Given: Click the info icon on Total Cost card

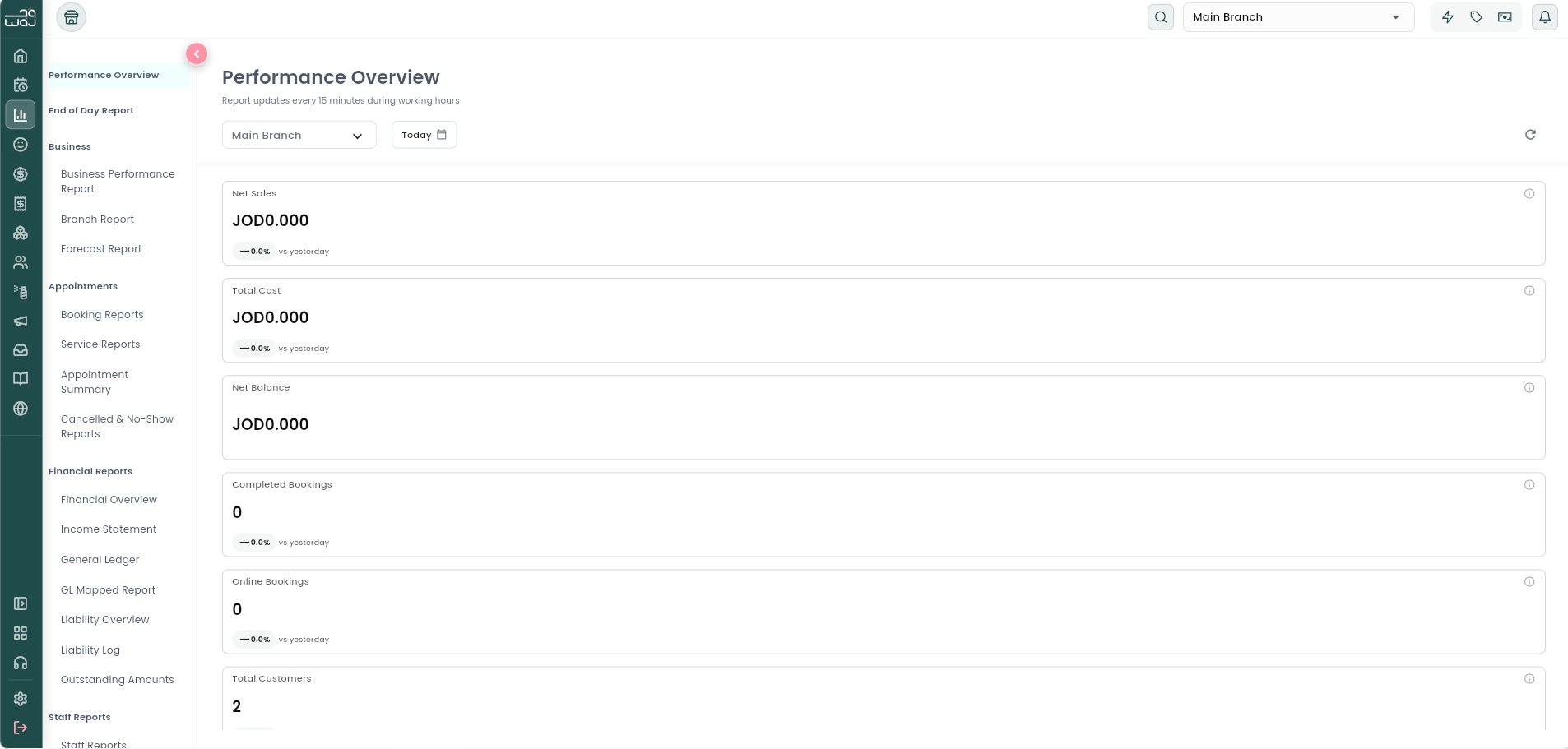Looking at the screenshot, I should click(1529, 291).
